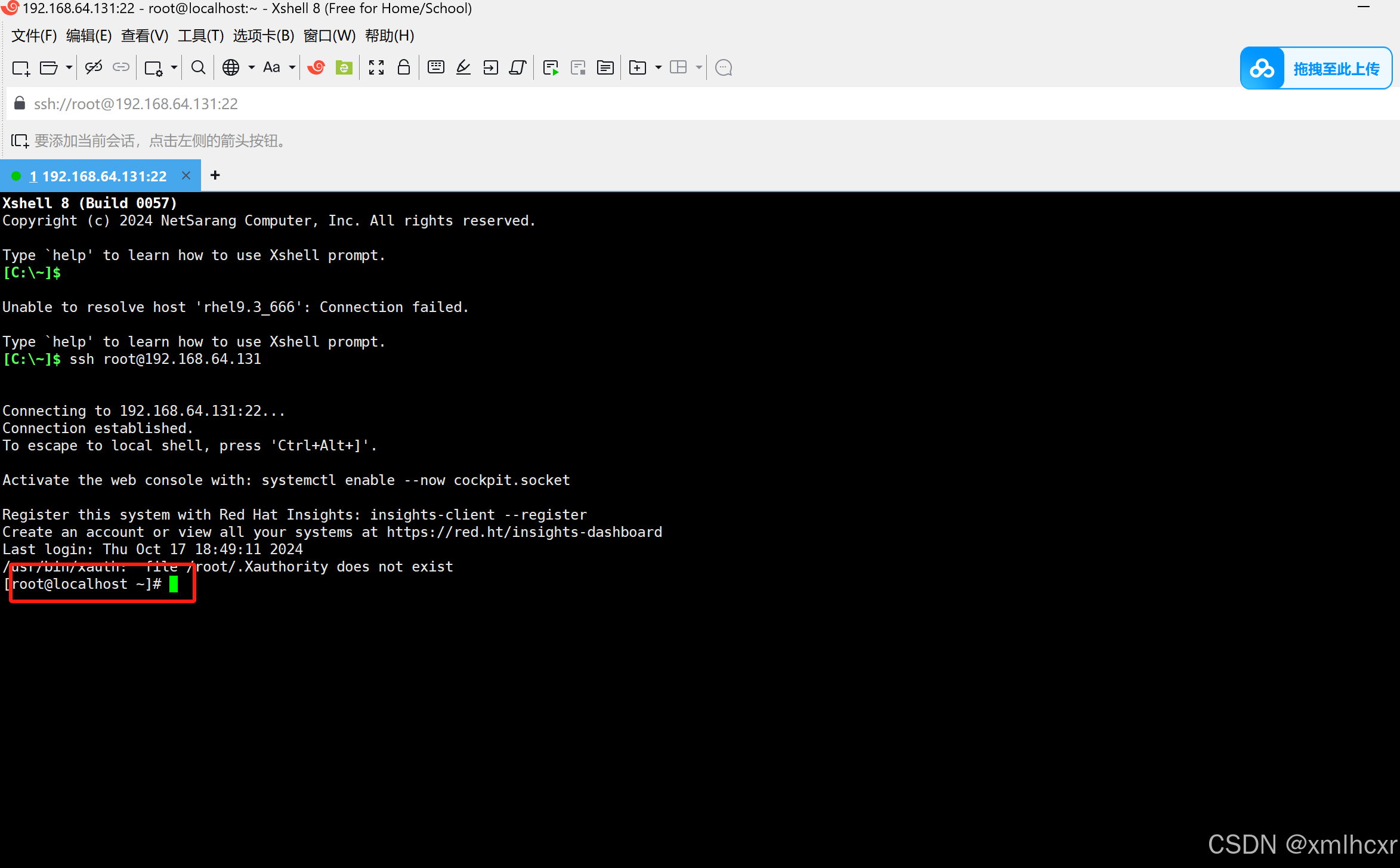
Task: Add a new tab with plus button
Action: pyautogui.click(x=215, y=175)
